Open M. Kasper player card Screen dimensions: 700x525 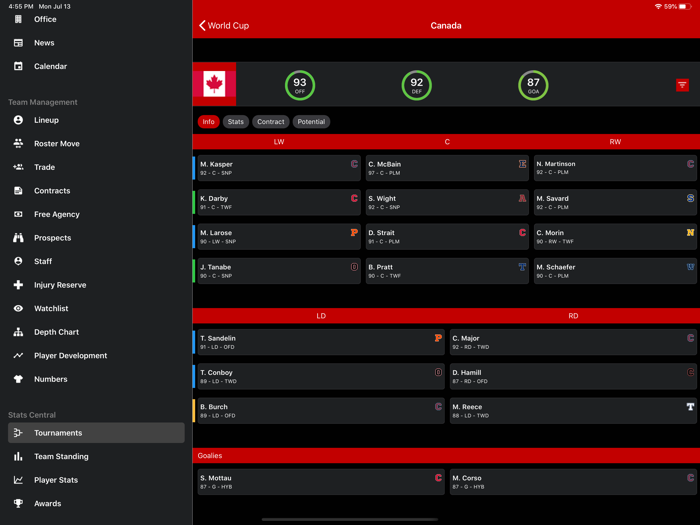point(279,168)
